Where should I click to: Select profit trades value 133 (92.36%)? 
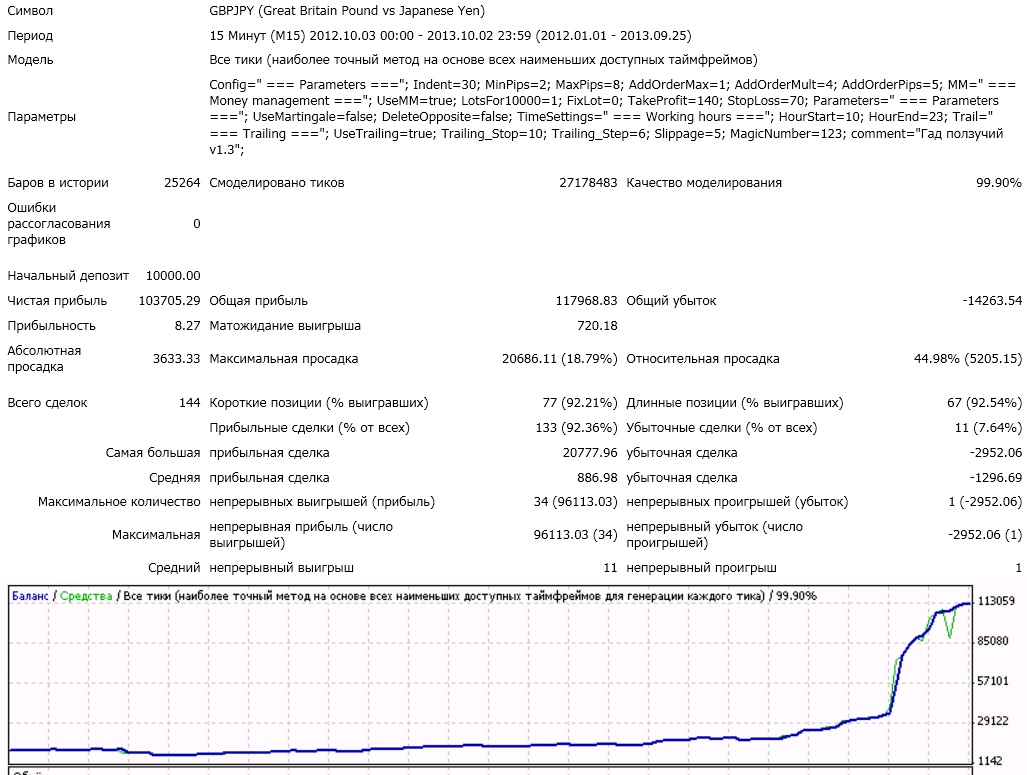576,428
